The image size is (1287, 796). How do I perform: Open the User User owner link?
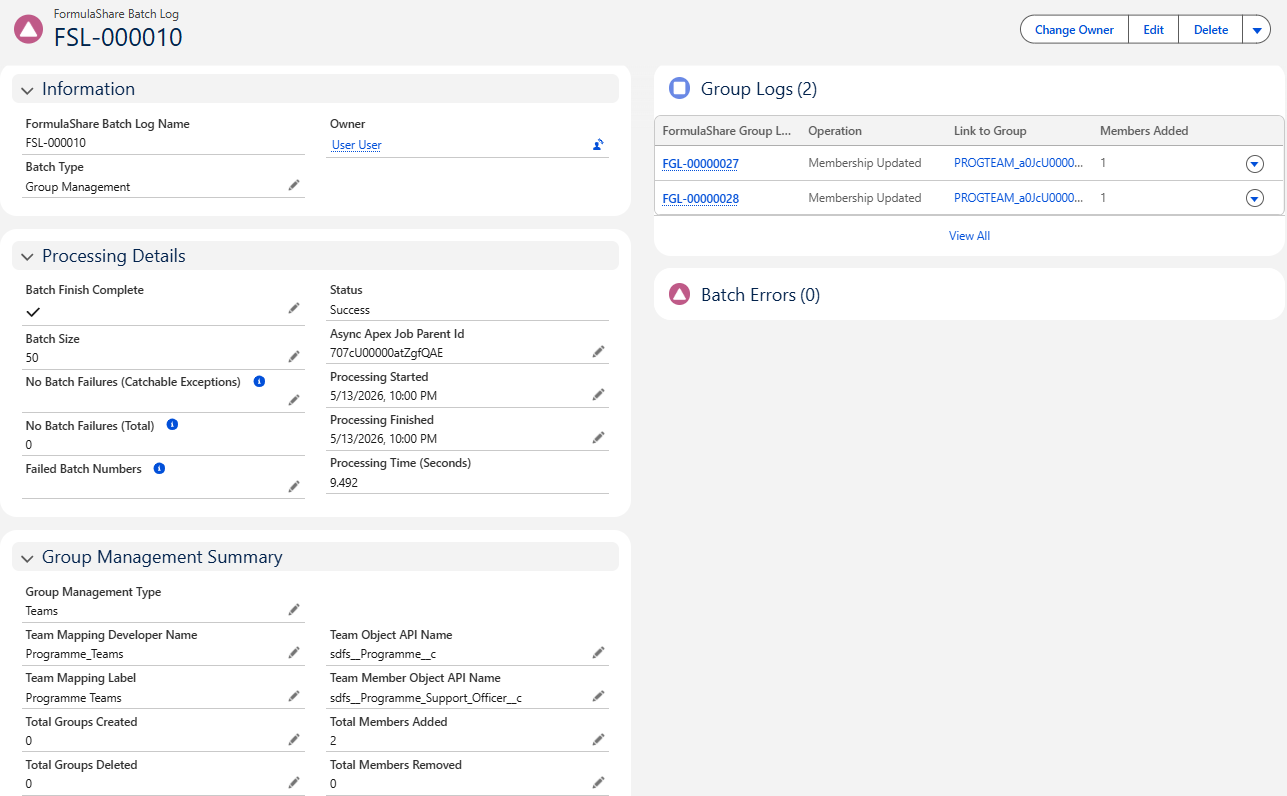[356, 145]
